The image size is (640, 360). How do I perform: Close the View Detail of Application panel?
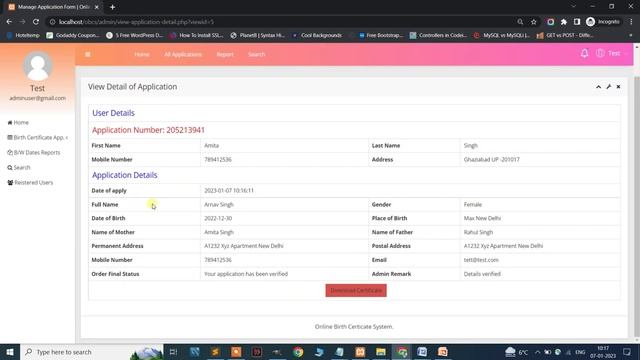coord(618,87)
